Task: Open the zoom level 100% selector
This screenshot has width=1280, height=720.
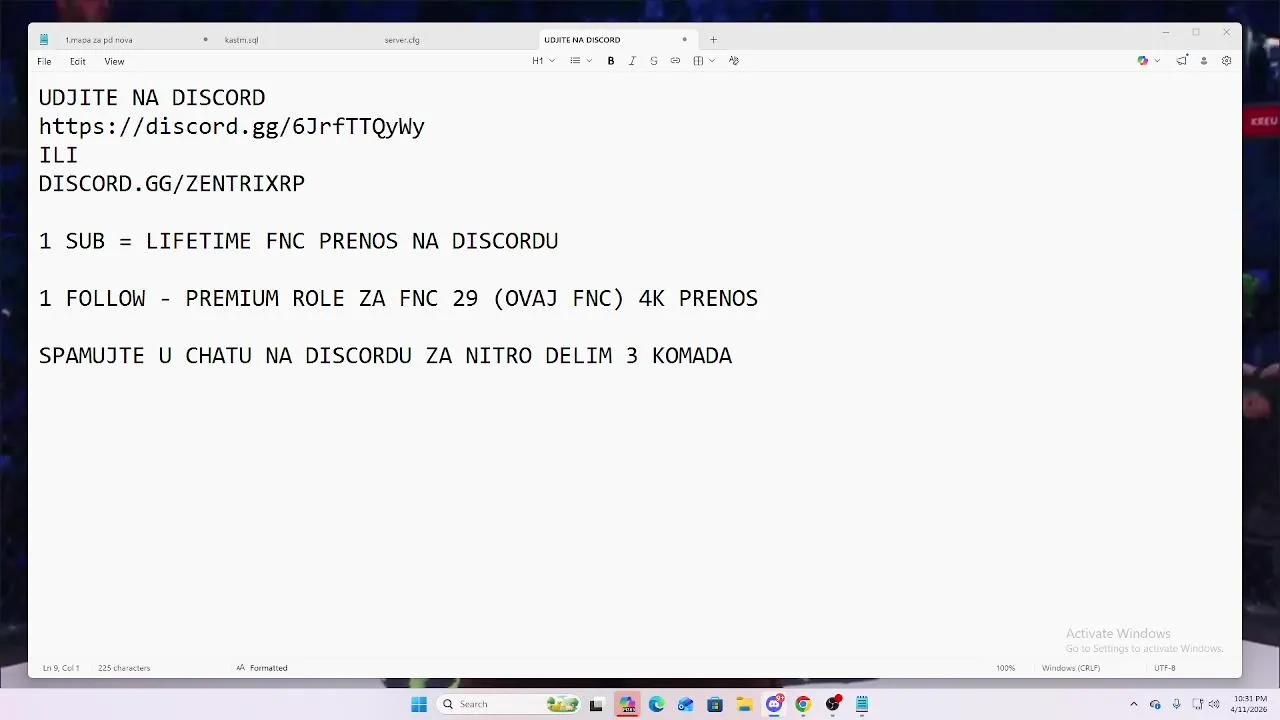Action: (1005, 668)
